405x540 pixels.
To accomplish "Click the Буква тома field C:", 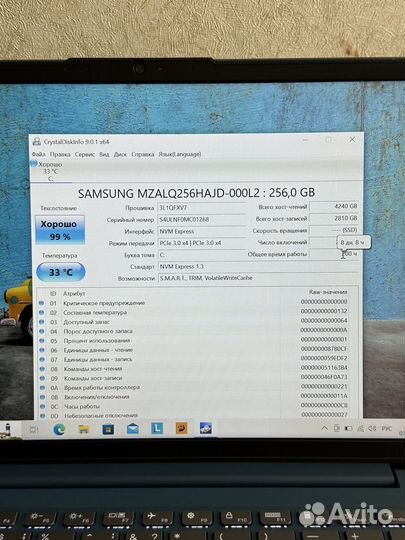I will pyautogui.click(x=201, y=255).
